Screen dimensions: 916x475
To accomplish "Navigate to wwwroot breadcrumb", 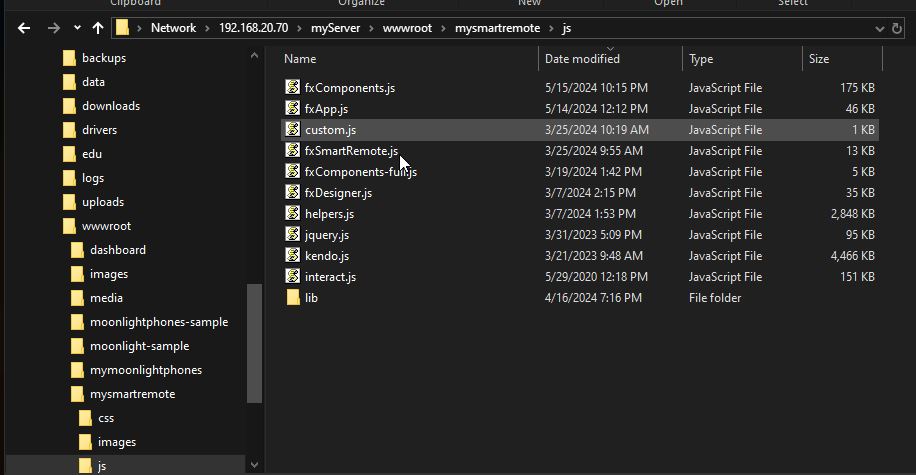I will [407, 28].
